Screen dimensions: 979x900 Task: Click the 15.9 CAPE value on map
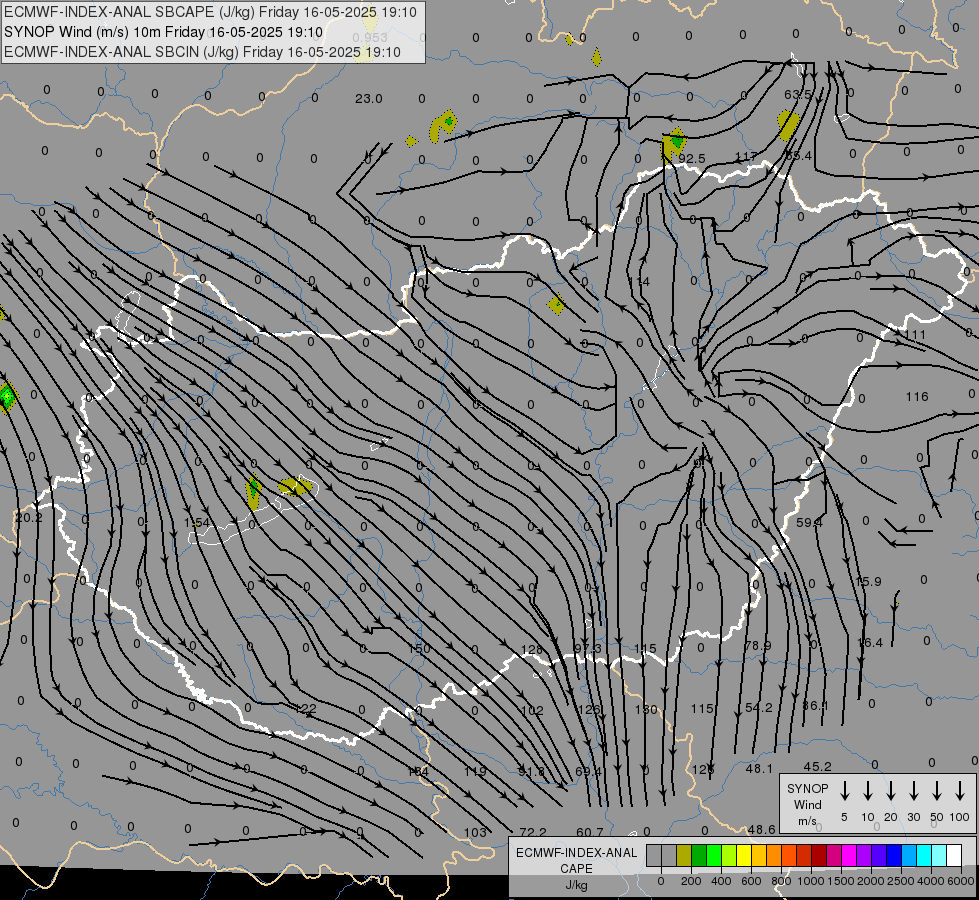pyautogui.click(x=868, y=581)
